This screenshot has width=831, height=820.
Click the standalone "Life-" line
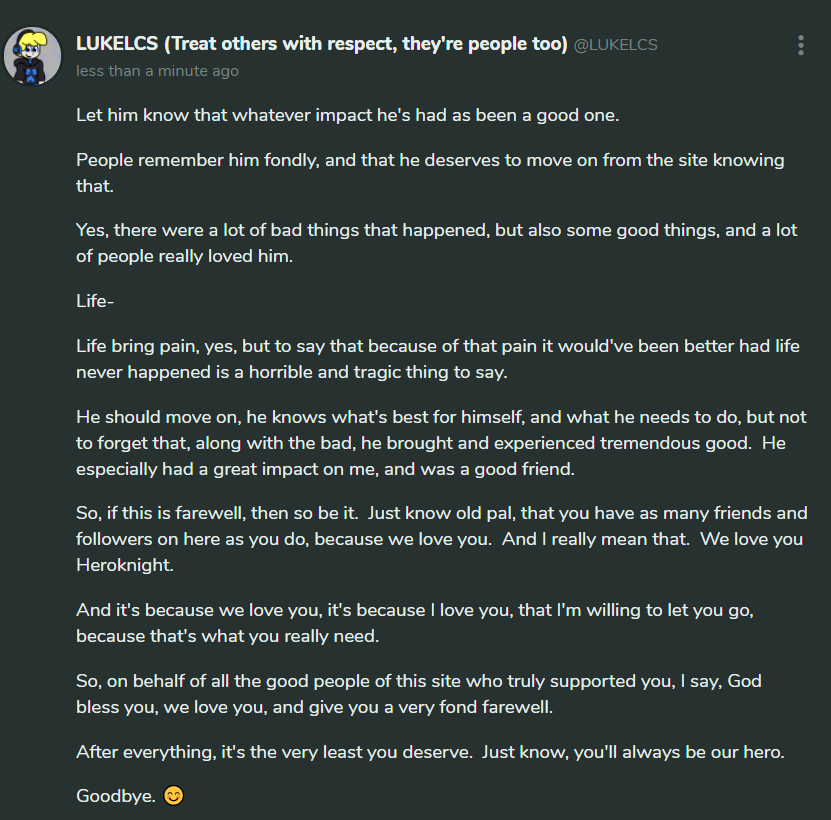click(x=95, y=300)
